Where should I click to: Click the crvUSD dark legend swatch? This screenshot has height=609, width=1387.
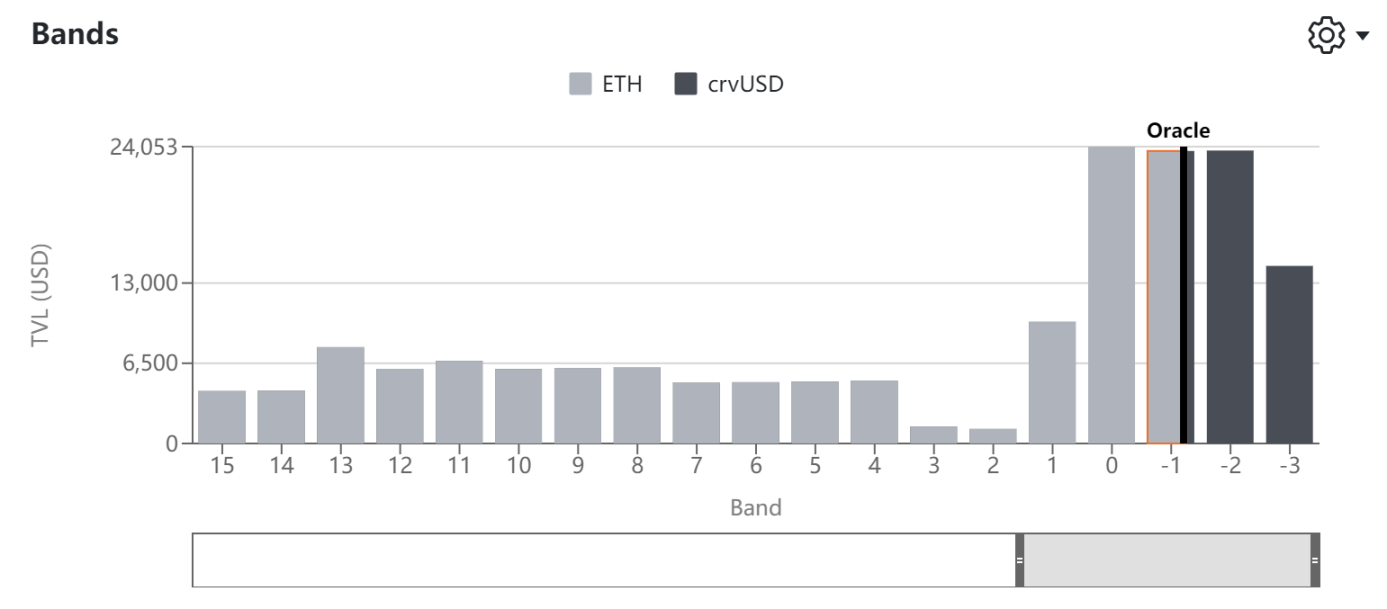pyautogui.click(x=686, y=84)
